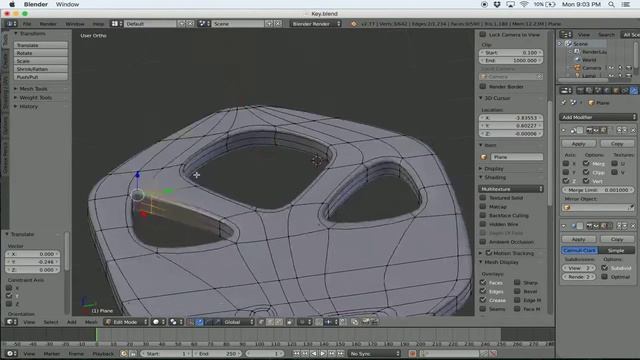Open the Add Modifier dropdown
The height and width of the screenshot is (360, 640).
coord(598,117)
